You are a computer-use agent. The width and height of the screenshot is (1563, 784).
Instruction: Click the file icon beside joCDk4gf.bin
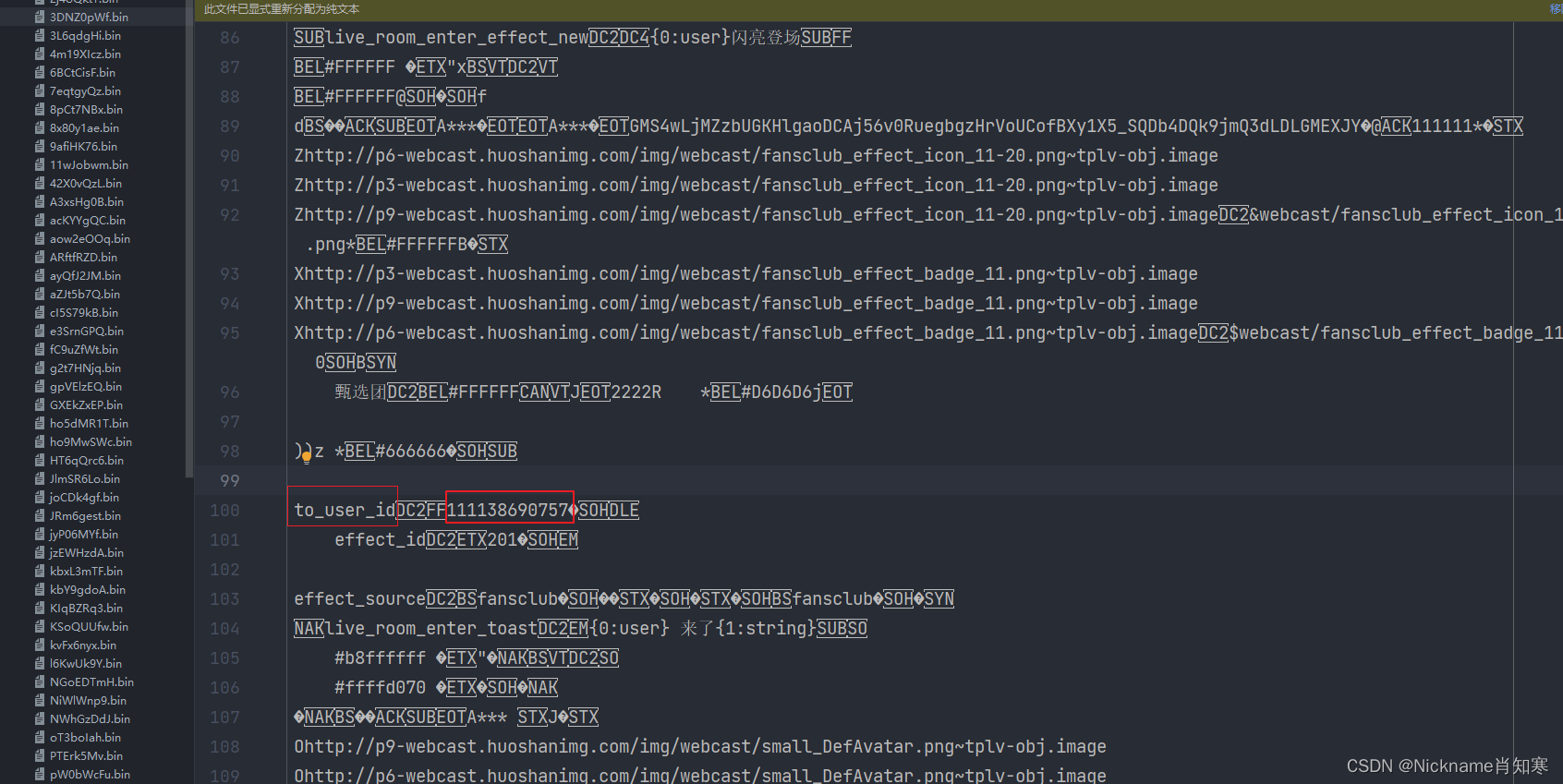pyautogui.click(x=40, y=497)
